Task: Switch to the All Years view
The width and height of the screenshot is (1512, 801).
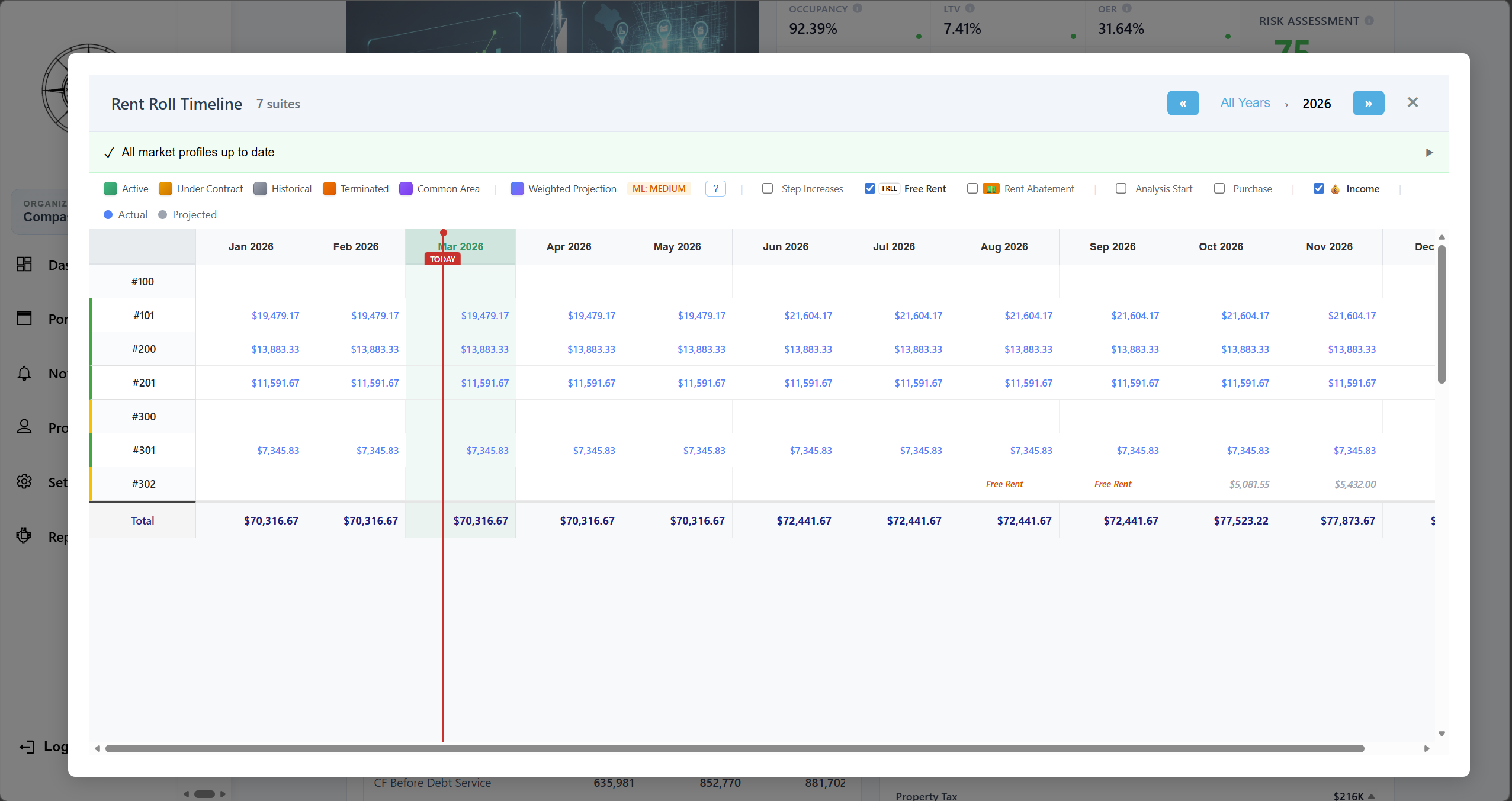Action: 1244,102
